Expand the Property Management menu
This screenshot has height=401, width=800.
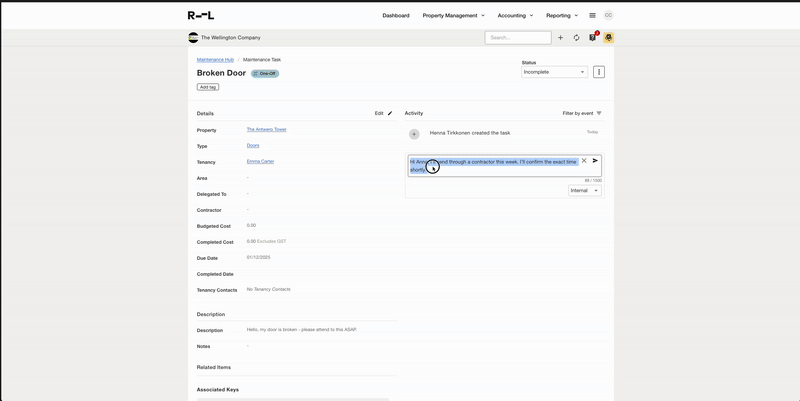tap(453, 15)
